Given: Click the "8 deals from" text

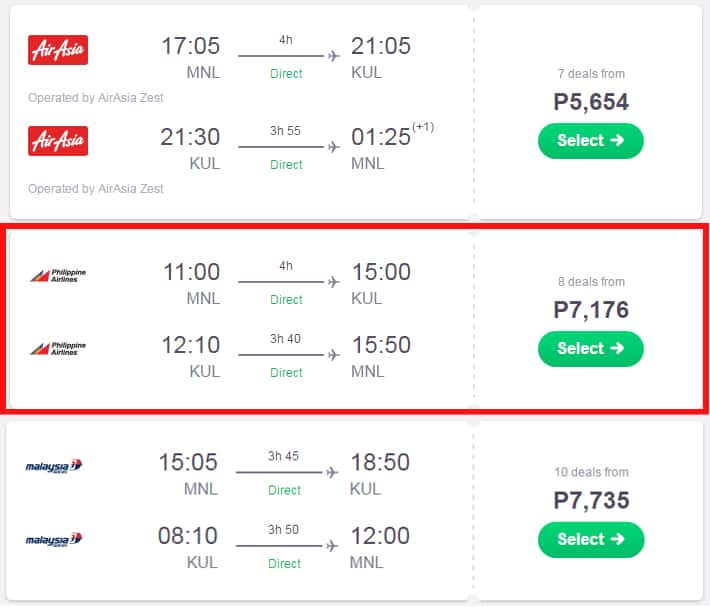Looking at the screenshot, I should pos(590,282).
